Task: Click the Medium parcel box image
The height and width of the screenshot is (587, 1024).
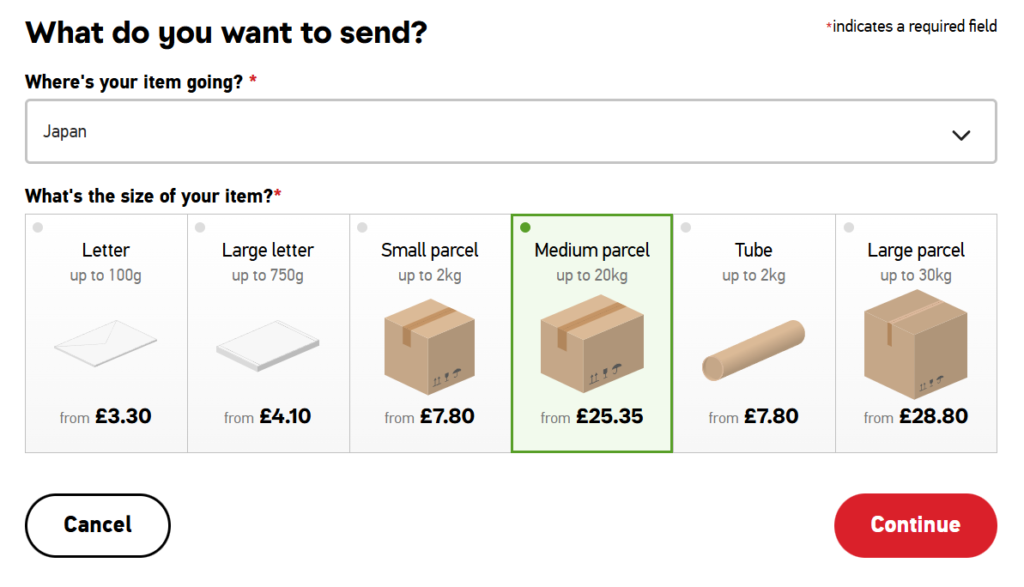Action: (591, 343)
